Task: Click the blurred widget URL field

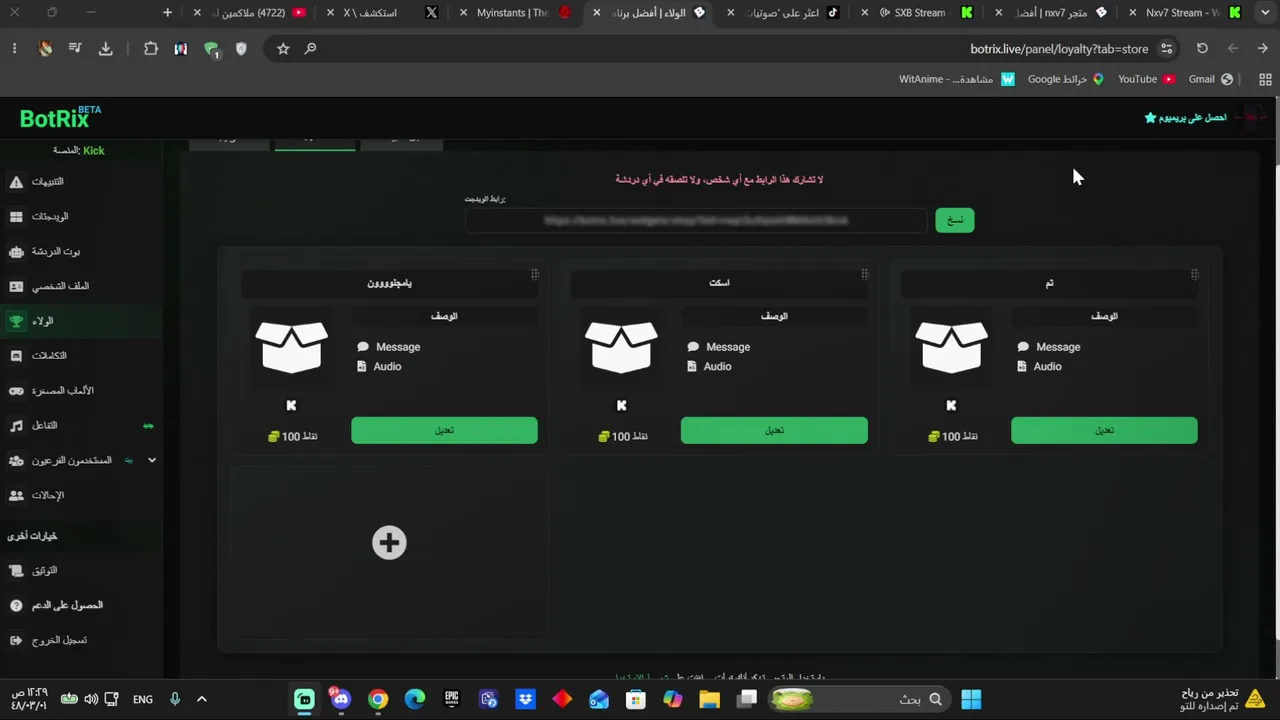Action: pos(696,220)
